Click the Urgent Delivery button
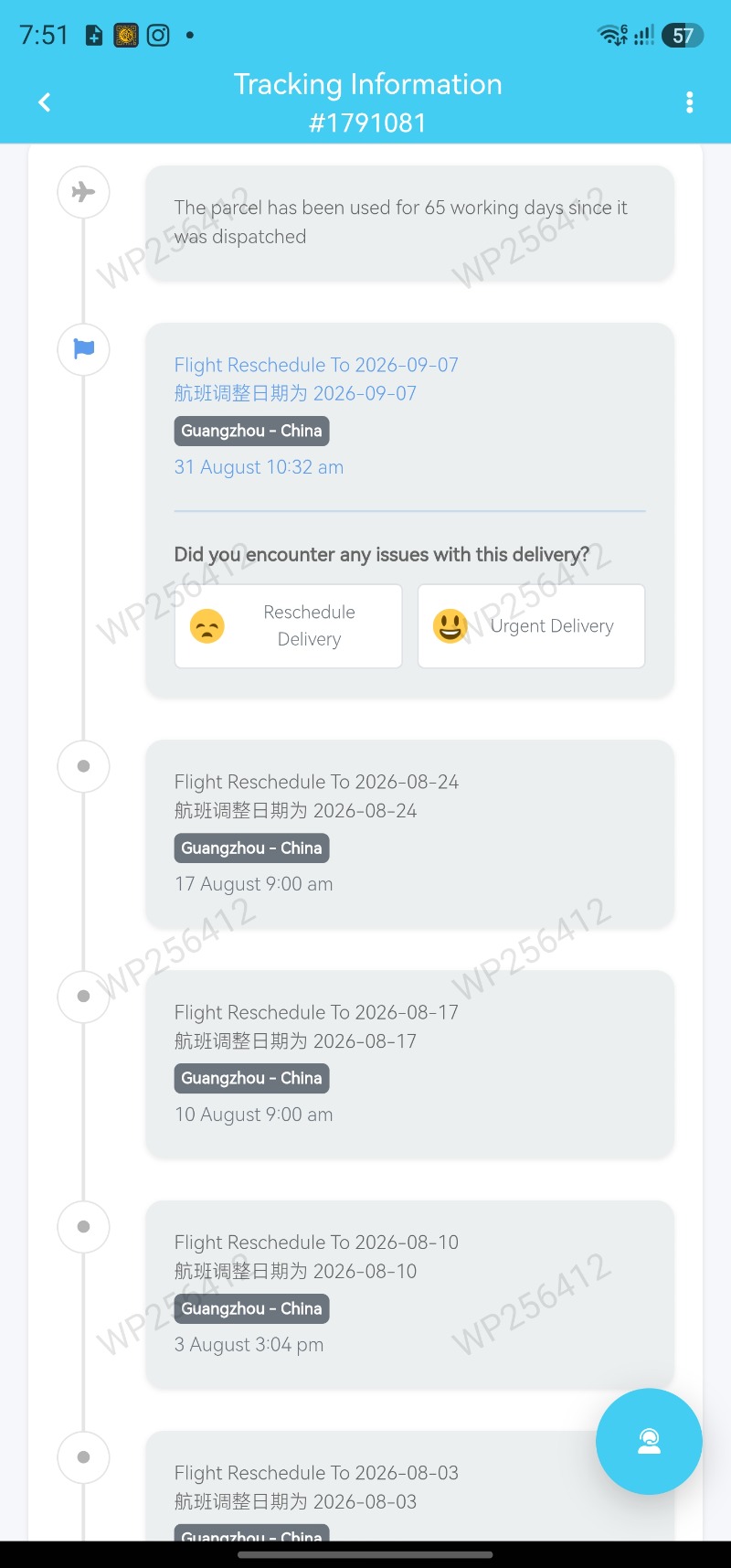This screenshot has width=731, height=1568. pos(532,626)
